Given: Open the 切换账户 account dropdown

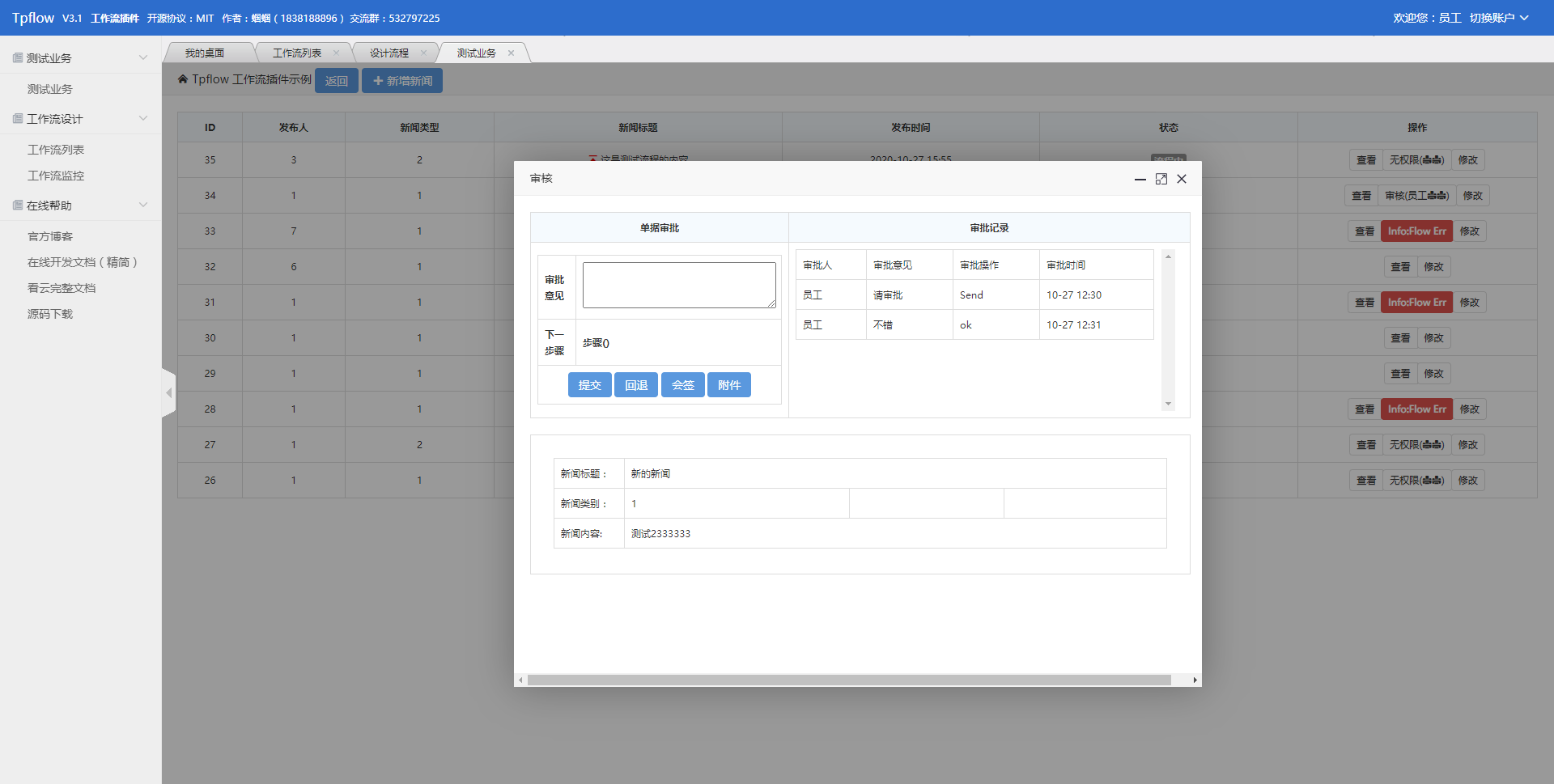Looking at the screenshot, I should [x=1498, y=18].
